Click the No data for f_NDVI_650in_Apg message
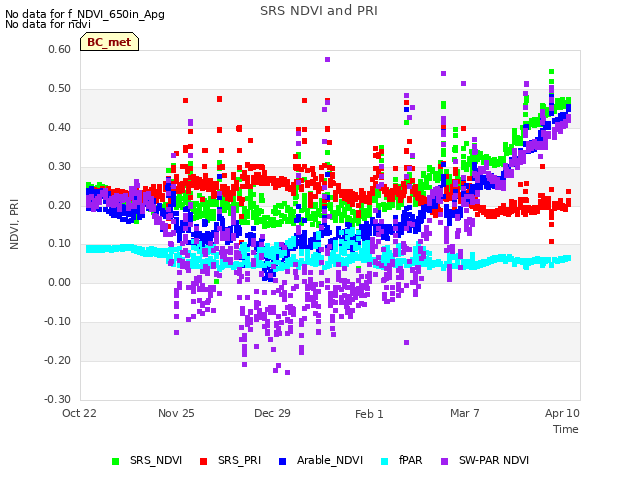Viewport: 640px width, 480px height. point(85,14)
